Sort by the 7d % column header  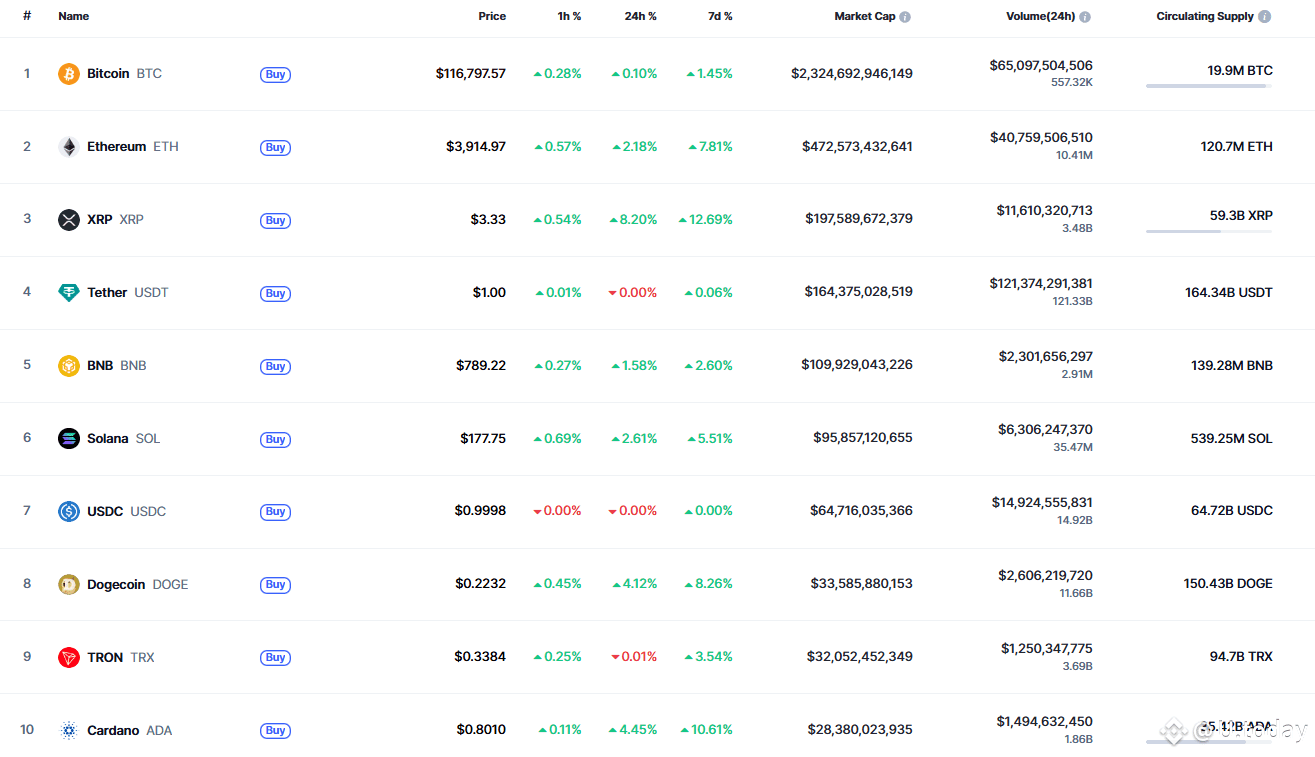[720, 16]
